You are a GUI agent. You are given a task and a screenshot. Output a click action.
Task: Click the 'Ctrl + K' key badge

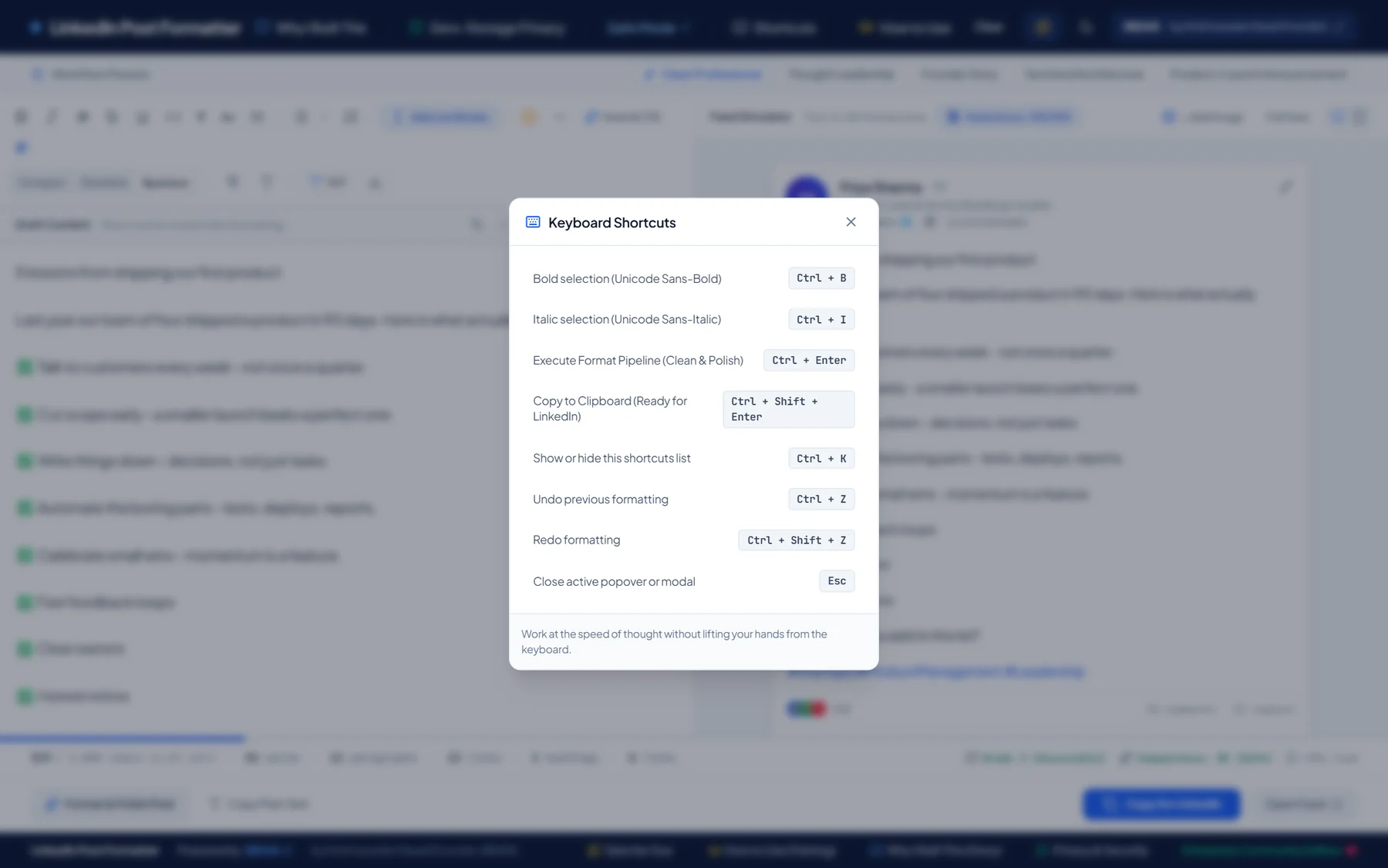point(821,458)
